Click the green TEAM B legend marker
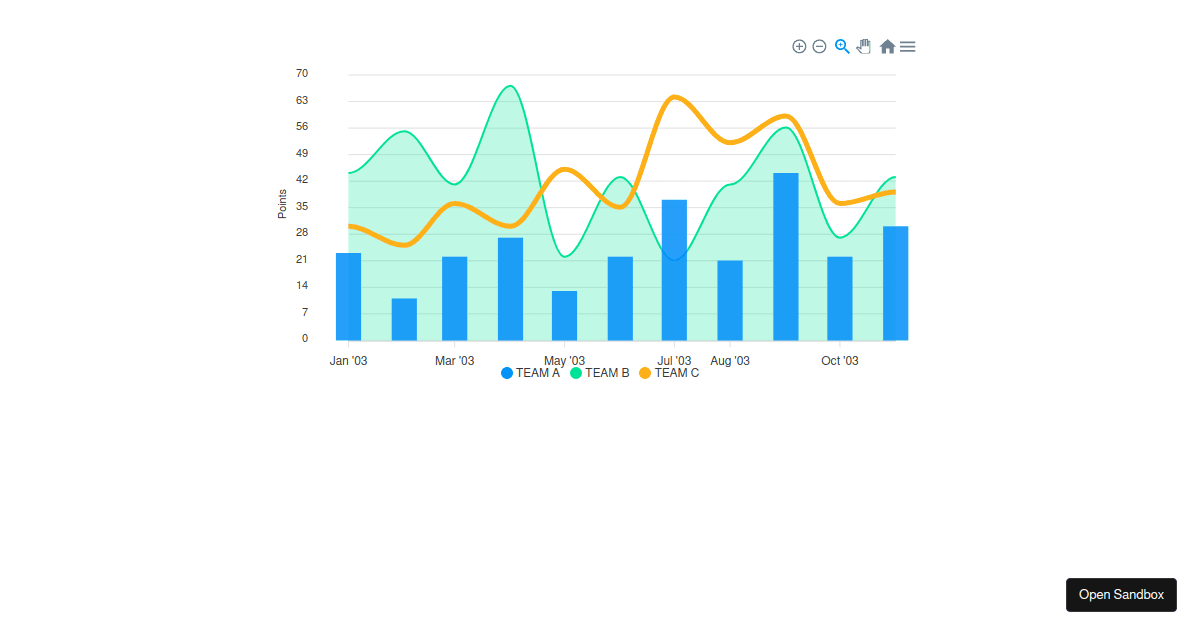The image size is (1200, 630). pyautogui.click(x=576, y=373)
